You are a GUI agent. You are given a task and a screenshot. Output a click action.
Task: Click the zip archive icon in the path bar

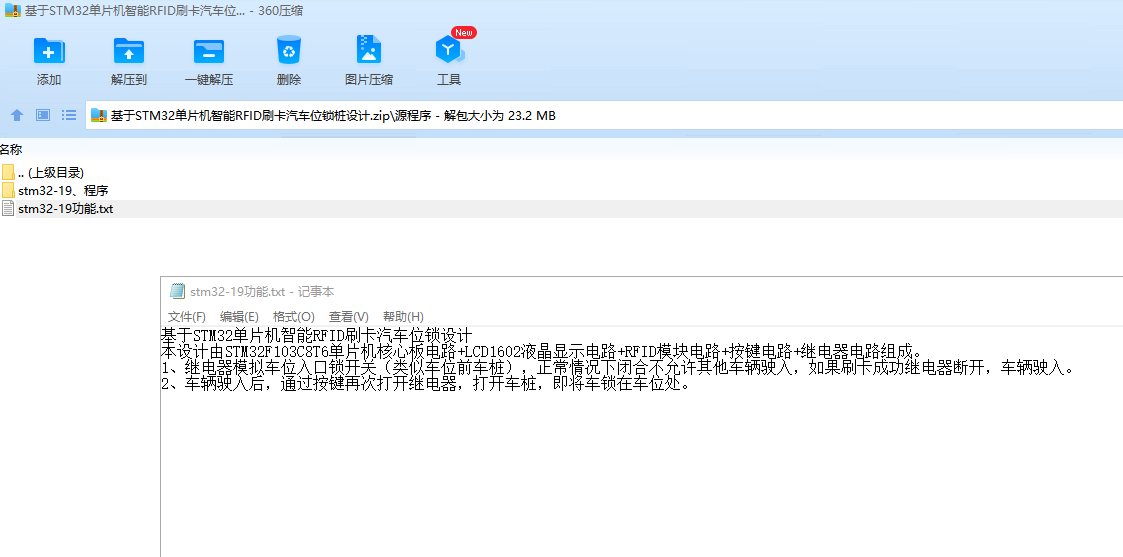point(99,115)
